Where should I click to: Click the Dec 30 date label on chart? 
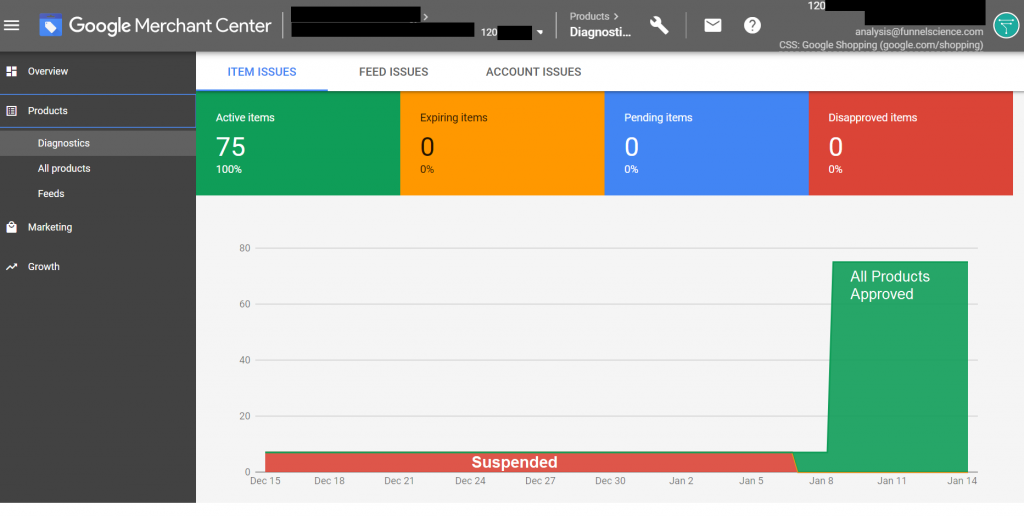[x=610, y=481]
